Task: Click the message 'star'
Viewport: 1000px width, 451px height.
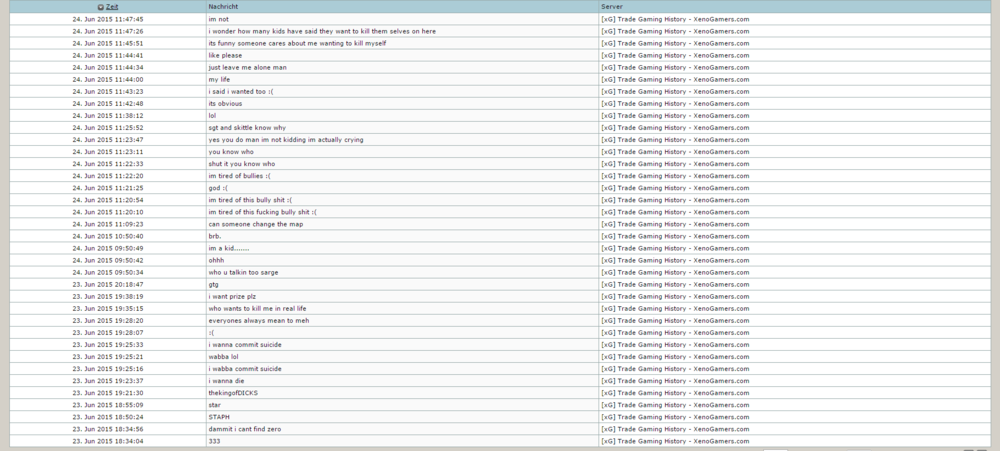Action: (214, 405)
